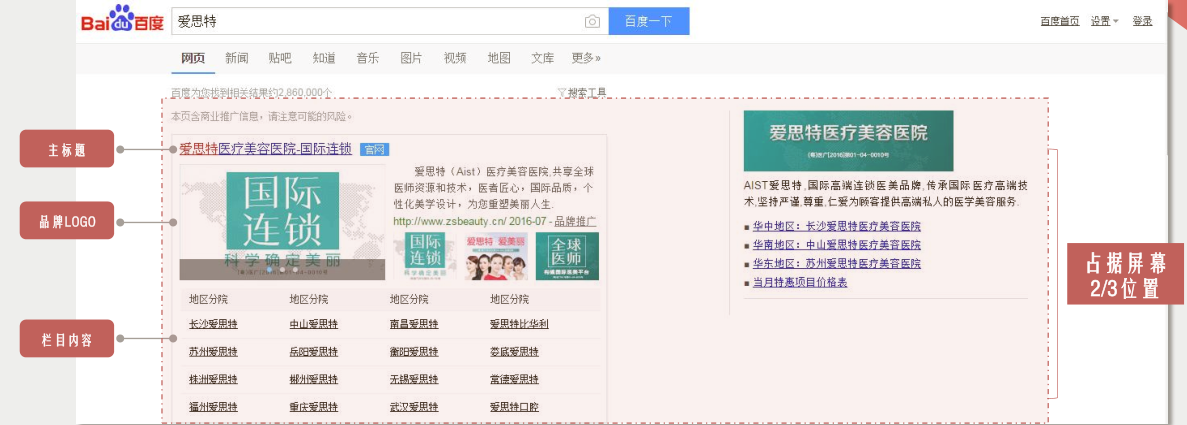Viewport: 1187px width, 425px height.
Task: Open the 株洲爱思特 link
Action: (x=213, y=379)
